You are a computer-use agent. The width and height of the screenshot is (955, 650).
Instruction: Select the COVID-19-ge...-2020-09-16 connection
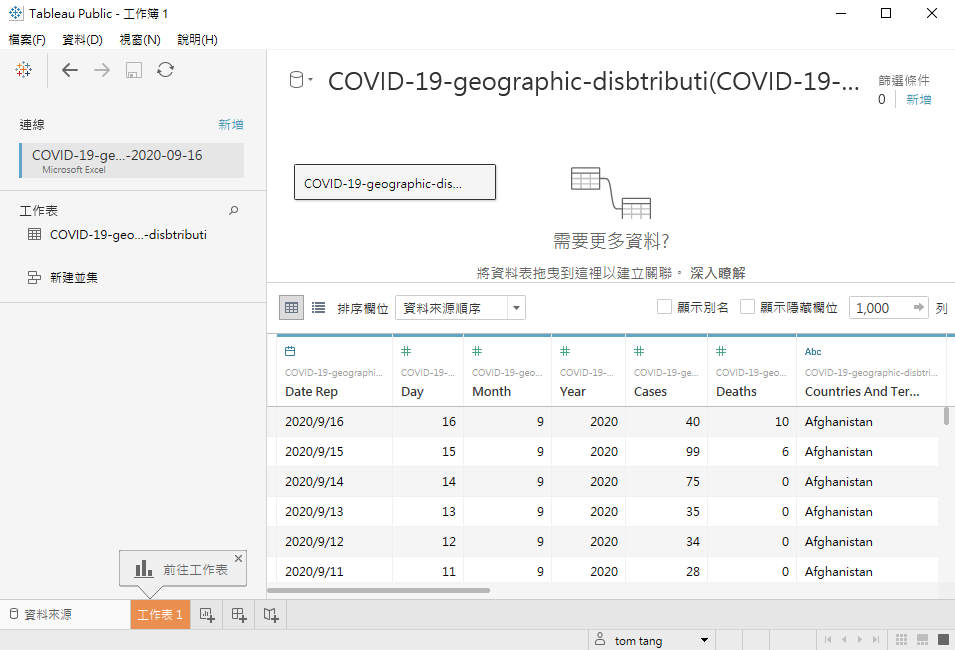(132, 160)
